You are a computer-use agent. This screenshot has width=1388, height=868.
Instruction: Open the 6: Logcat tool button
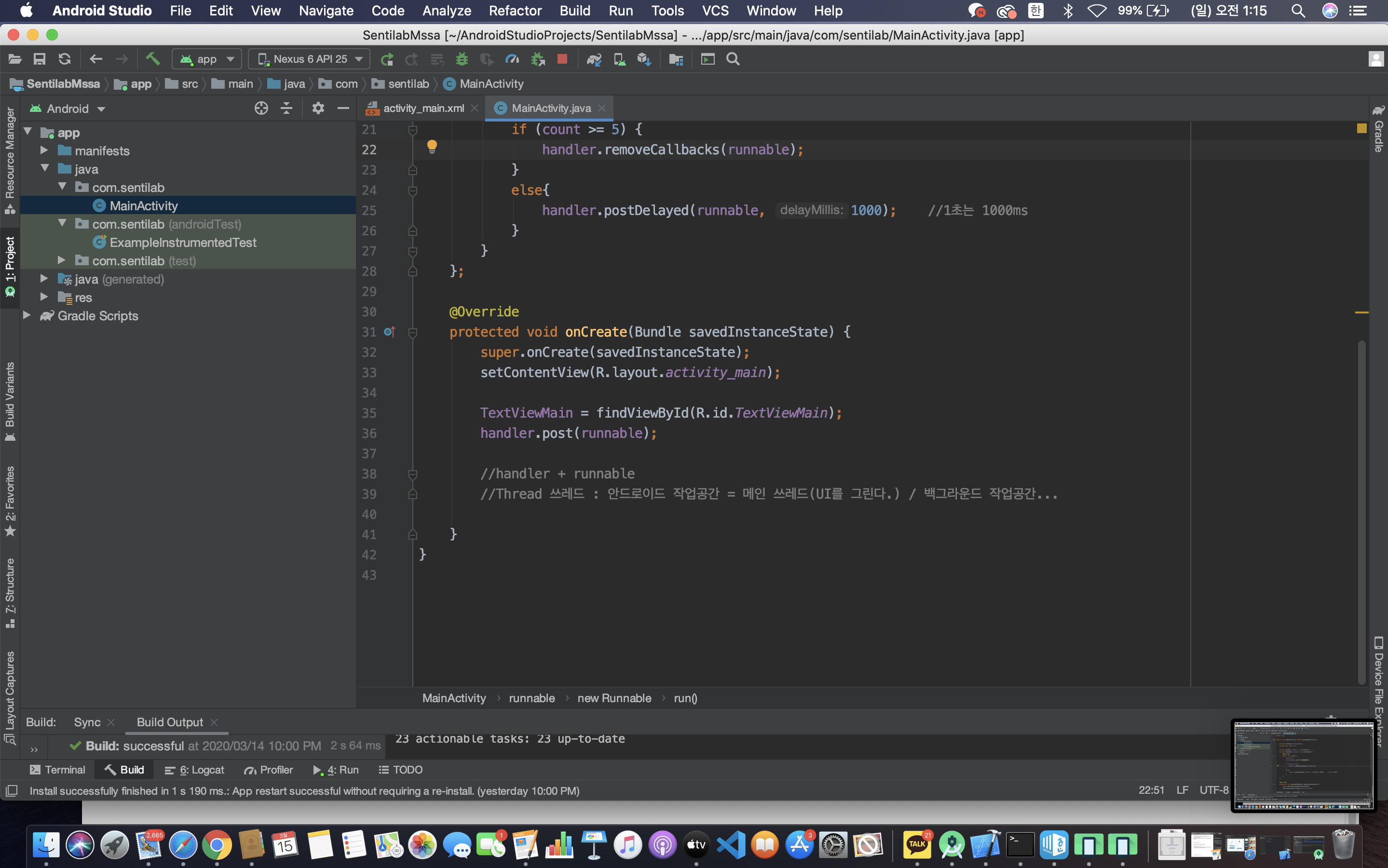pos(194,770)
